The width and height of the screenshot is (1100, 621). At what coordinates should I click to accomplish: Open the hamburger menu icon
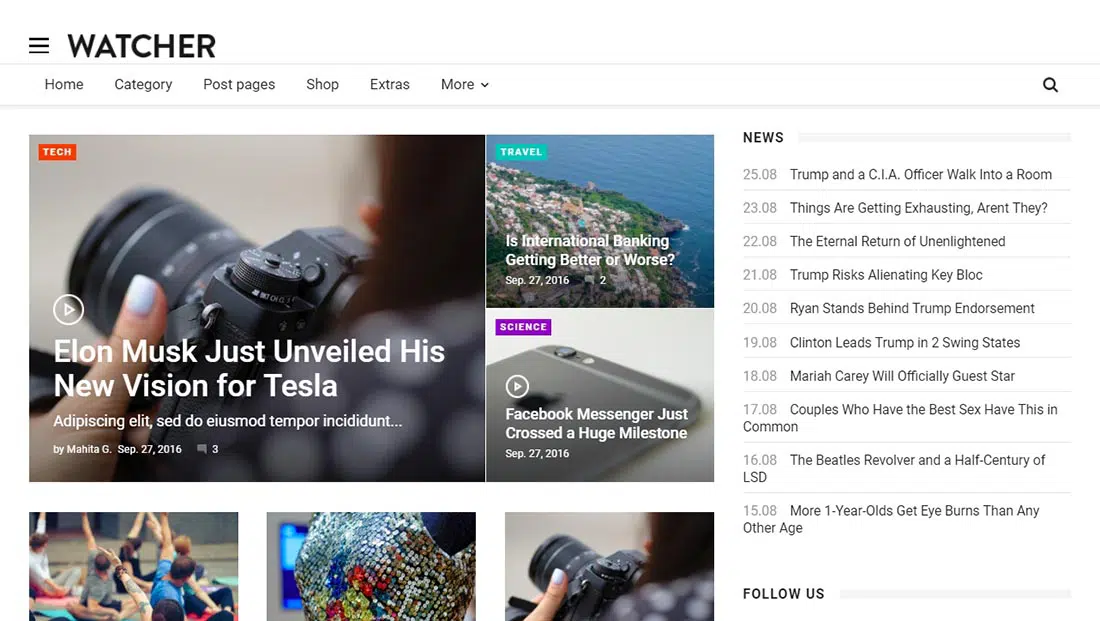[x=39, y=46]
